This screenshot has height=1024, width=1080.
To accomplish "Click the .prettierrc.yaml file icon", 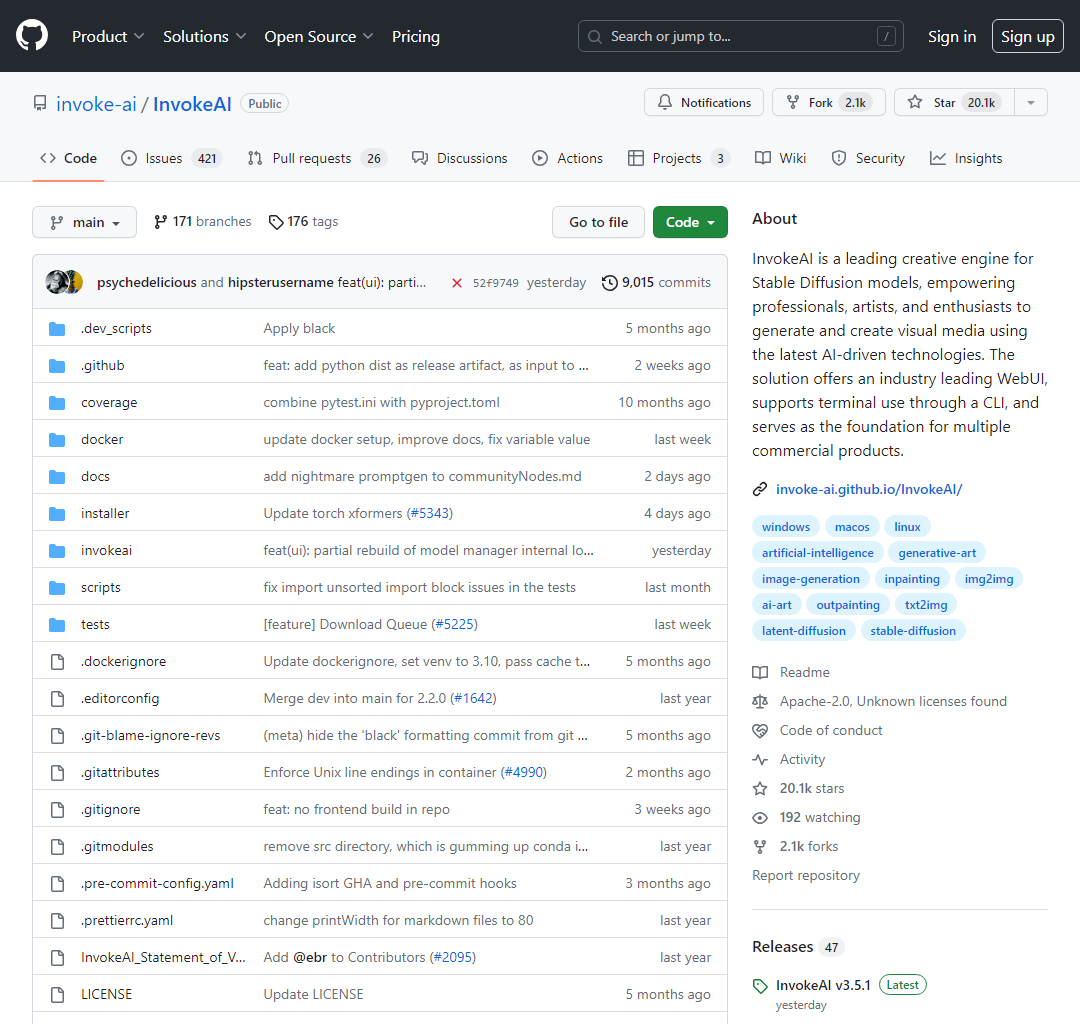I will 57,921.
